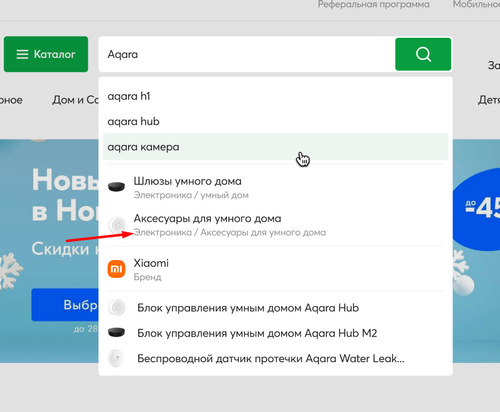
Task: Click the white sensor icon beside Аксесуары для умного дома
Action: click(x=116, y=224)
